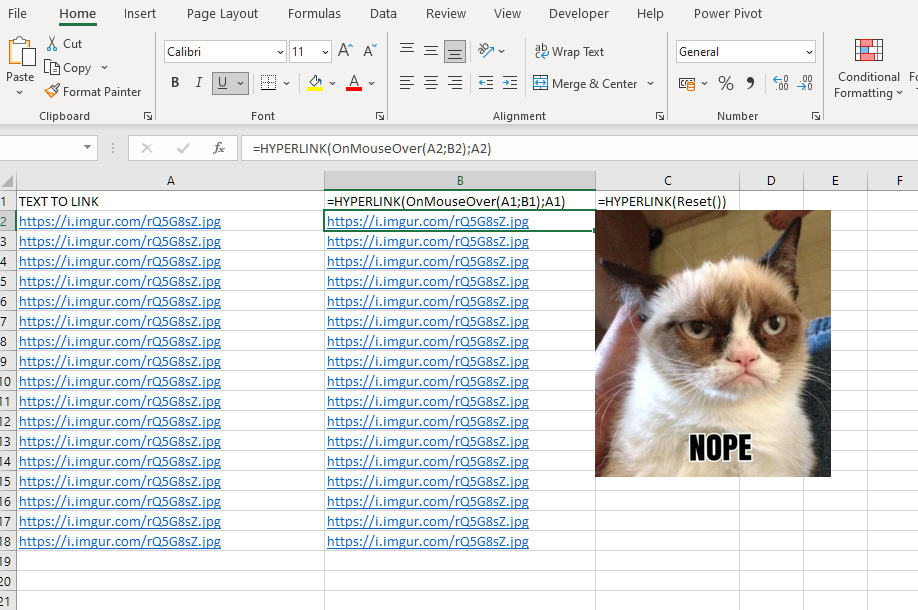Image resolution: width=918 pixels, height=610 pixels.
Task: Click the Select All corner triangle
Action: [x=8, y=181]
